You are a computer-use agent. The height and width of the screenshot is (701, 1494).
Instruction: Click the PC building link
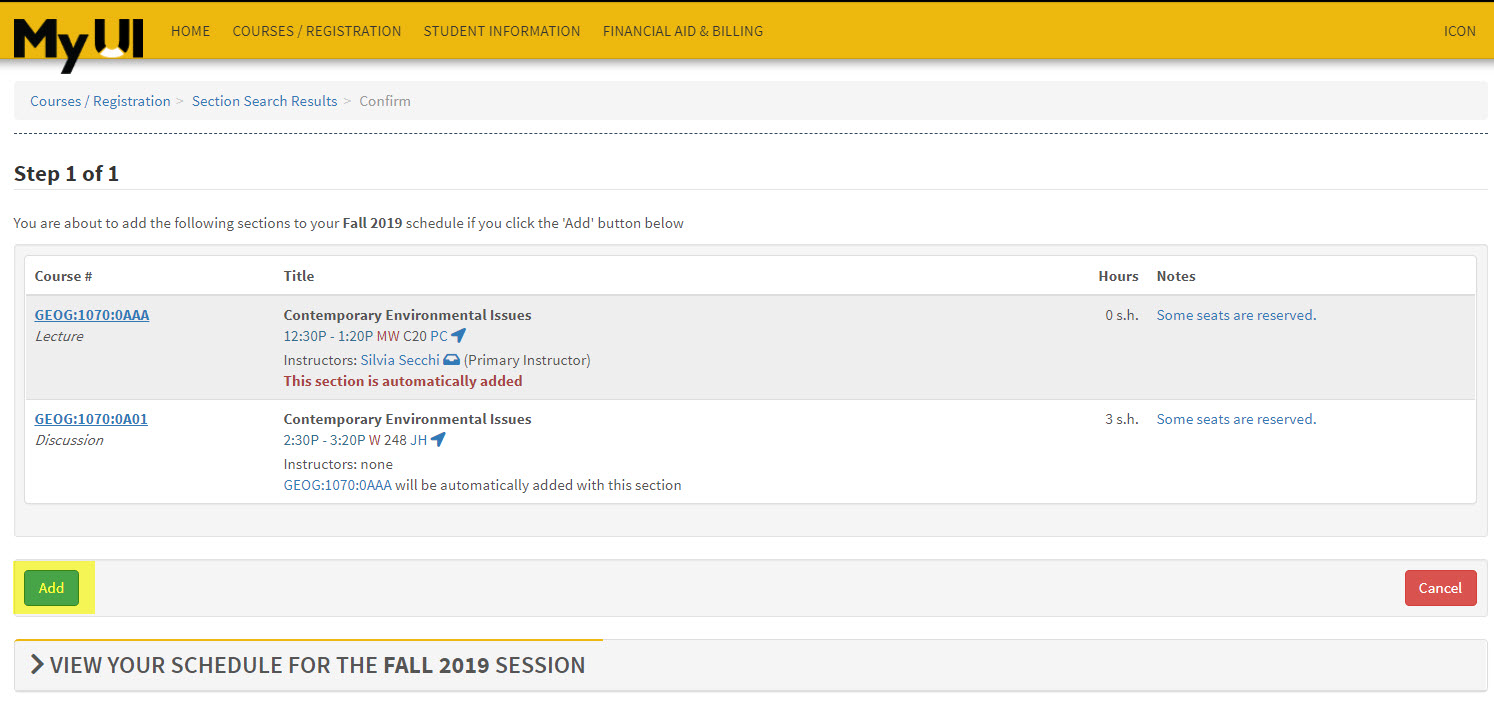coord(439,337)
